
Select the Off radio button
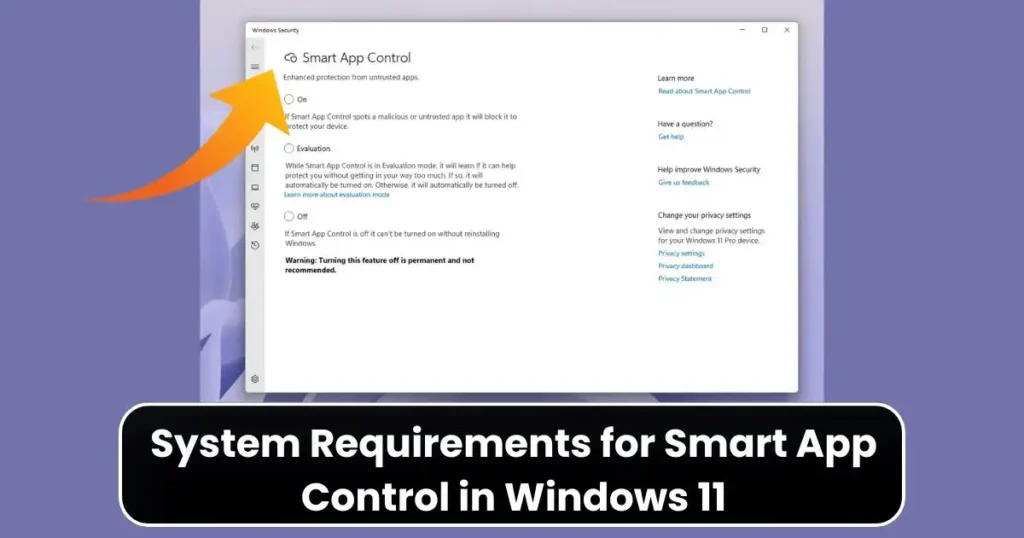click(289, 216)
